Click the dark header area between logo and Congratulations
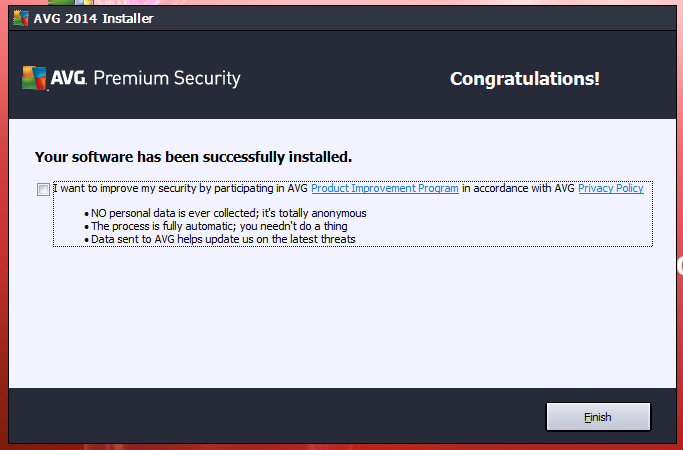This screenshot has height=450, width=683. pos(344,78)
